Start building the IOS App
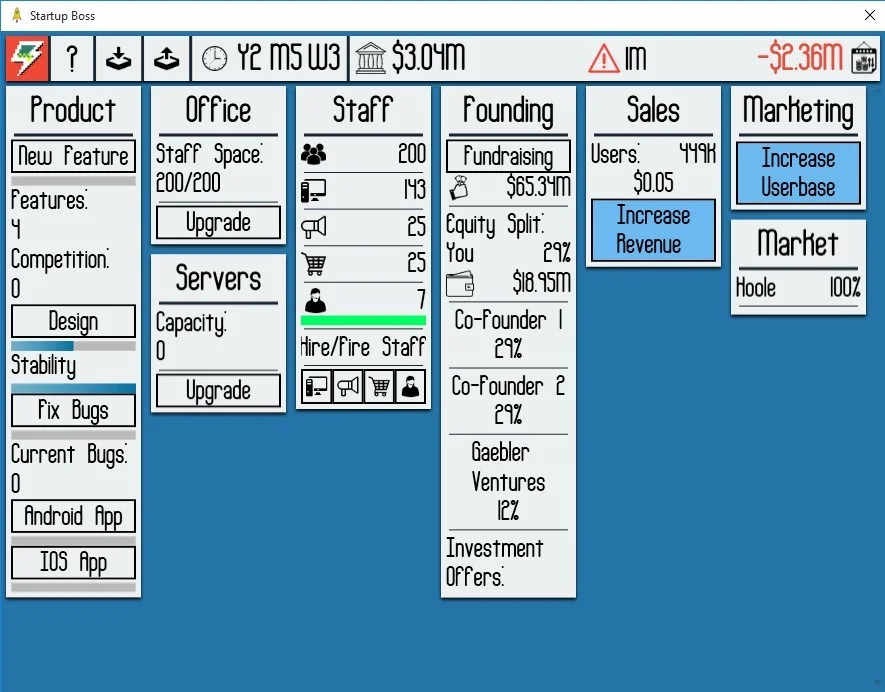Viewport: 885px width, 692px height. point(73,562)
